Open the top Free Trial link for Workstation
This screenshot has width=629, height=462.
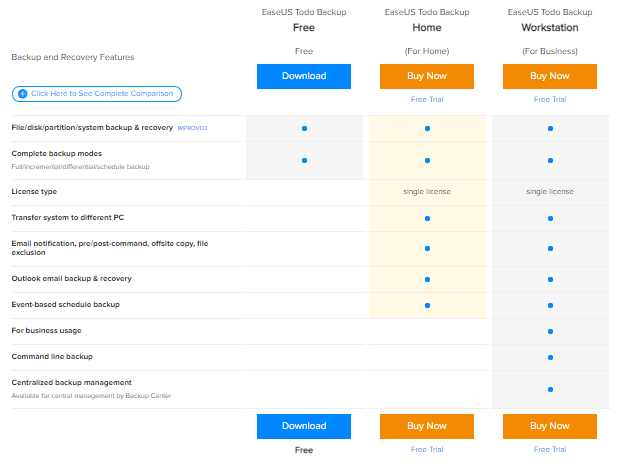click(x=550, y=100)
